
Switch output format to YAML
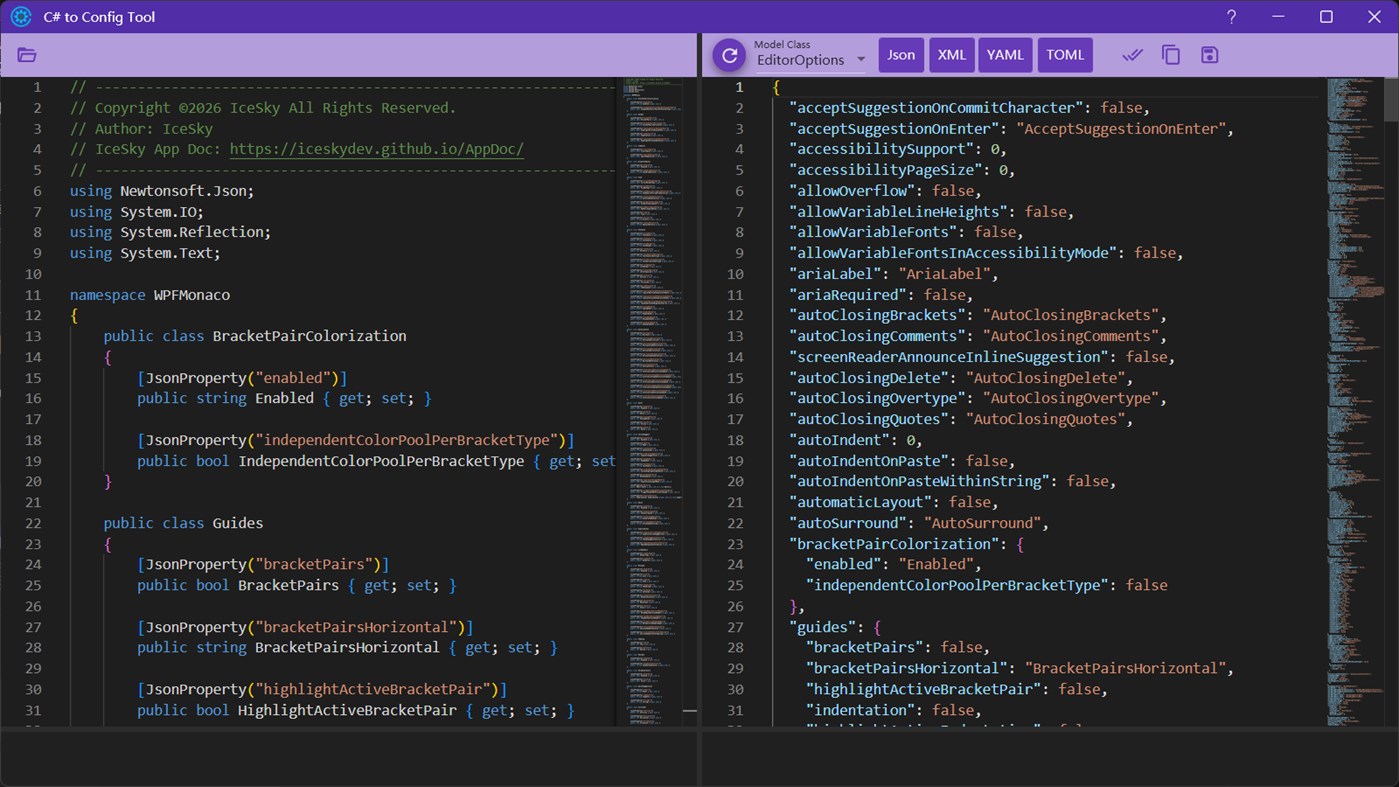1005,55
